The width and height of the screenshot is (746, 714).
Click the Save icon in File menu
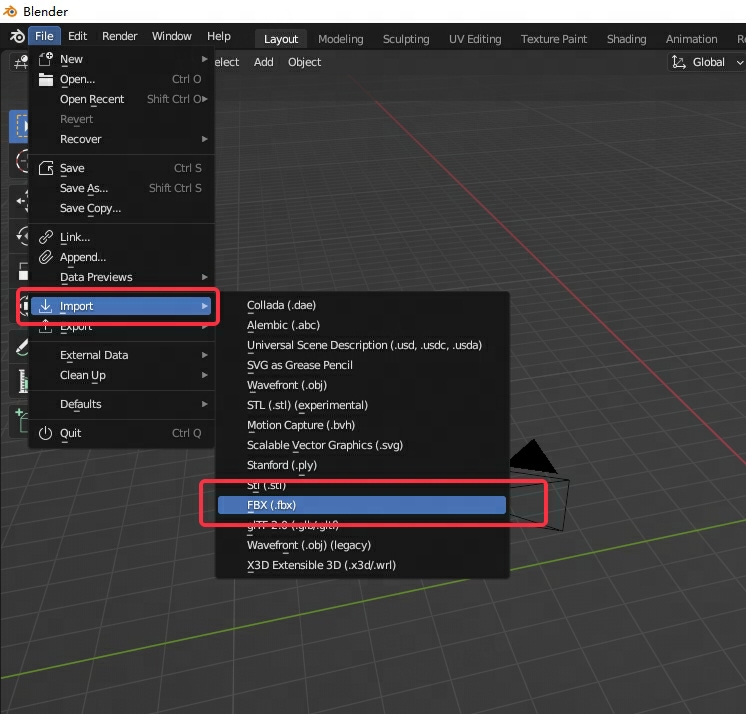pyautogui.click(x=45, y=168)
